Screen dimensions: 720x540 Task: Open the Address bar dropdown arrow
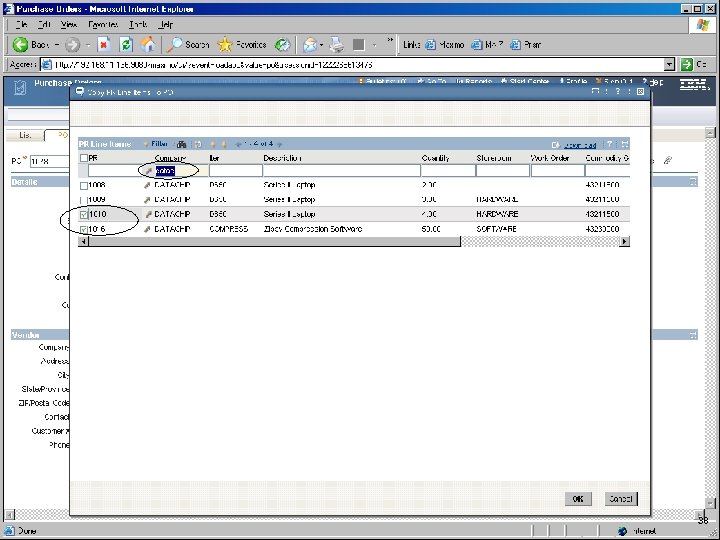point(669,65)
